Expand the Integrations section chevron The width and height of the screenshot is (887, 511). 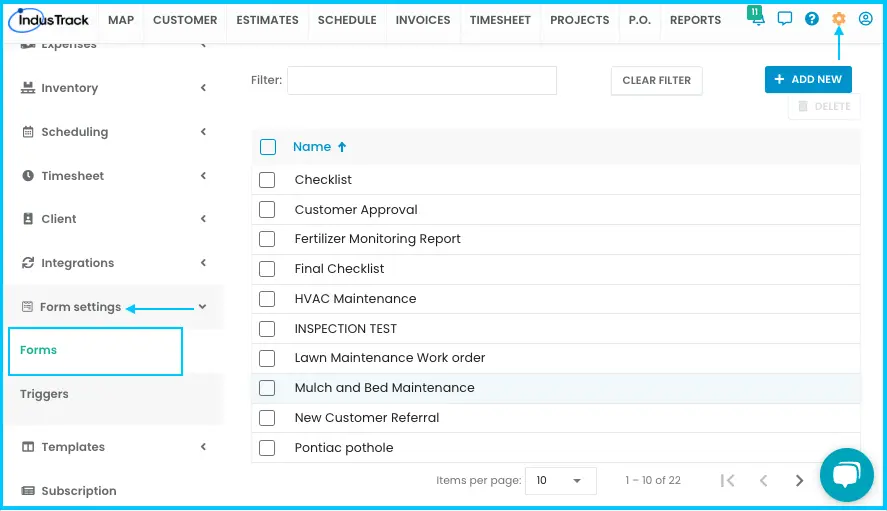(203, 263)
